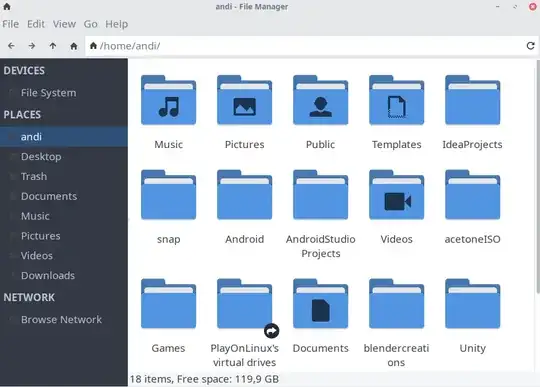Open the View menu
The image size is (540, 387).
tap(64, 24)
